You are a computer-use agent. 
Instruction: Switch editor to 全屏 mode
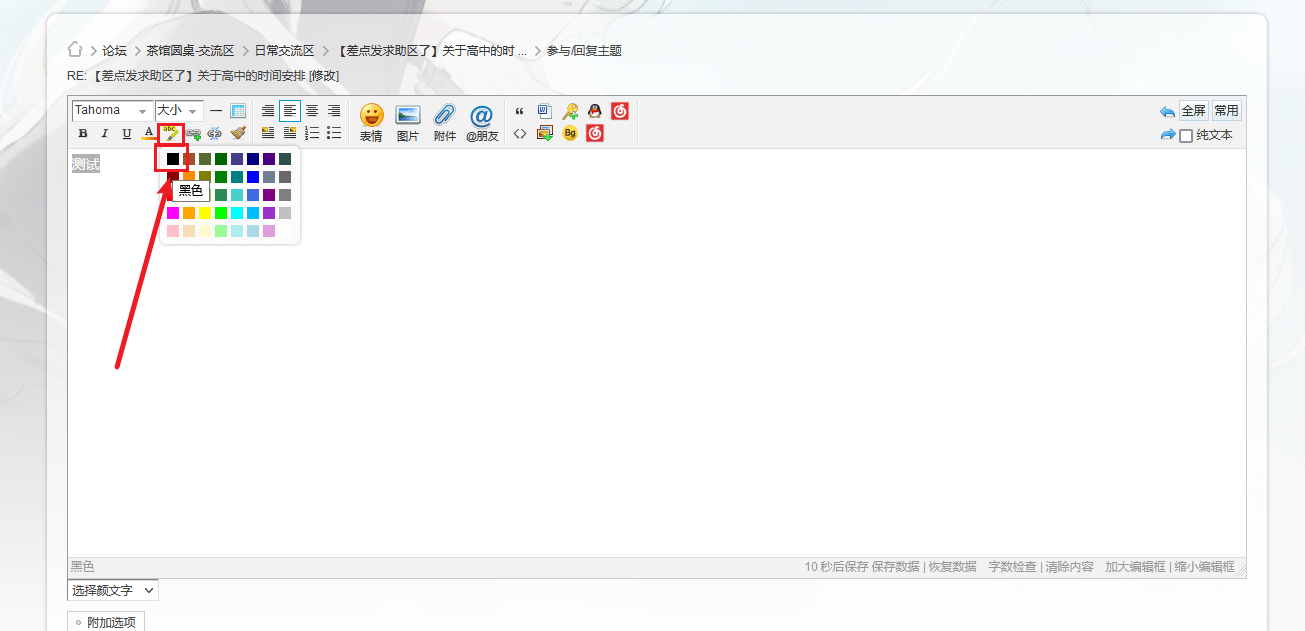pyautogui.click(x=1193, y=111)
